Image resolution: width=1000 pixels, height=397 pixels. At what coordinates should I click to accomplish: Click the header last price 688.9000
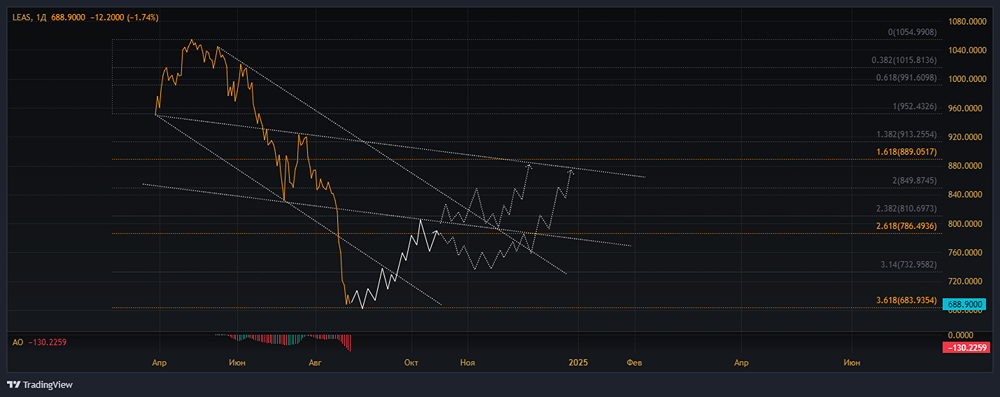click(69, 18)
